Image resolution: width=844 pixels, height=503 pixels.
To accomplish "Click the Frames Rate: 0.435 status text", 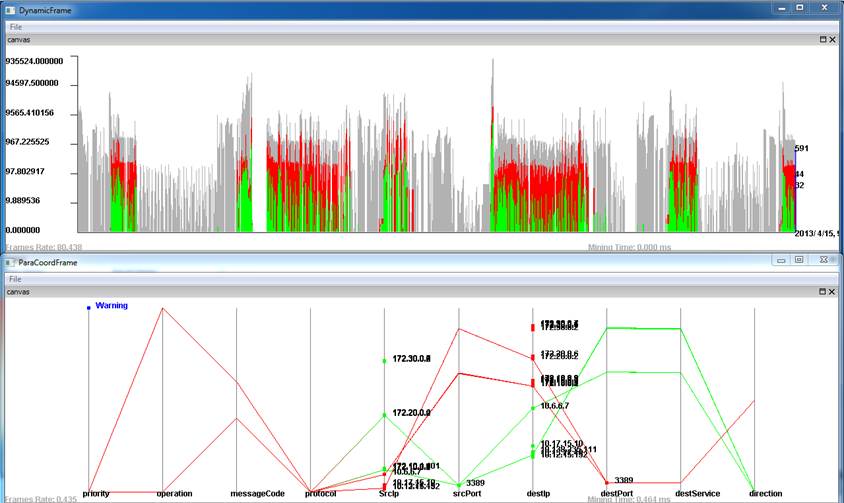I will pyautogui.click(x=41, y=499).
